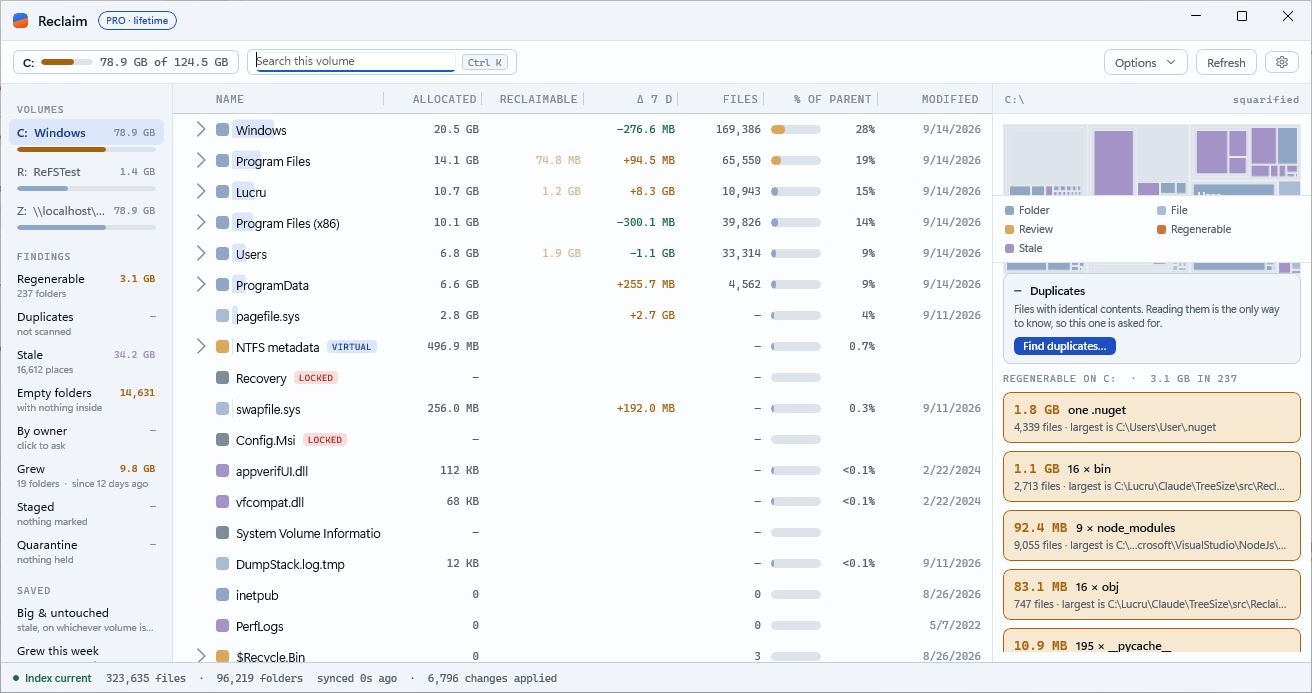Click the DumpStack.log.tmp file icon
1312x693 pixels.
[x=223, y=564]
